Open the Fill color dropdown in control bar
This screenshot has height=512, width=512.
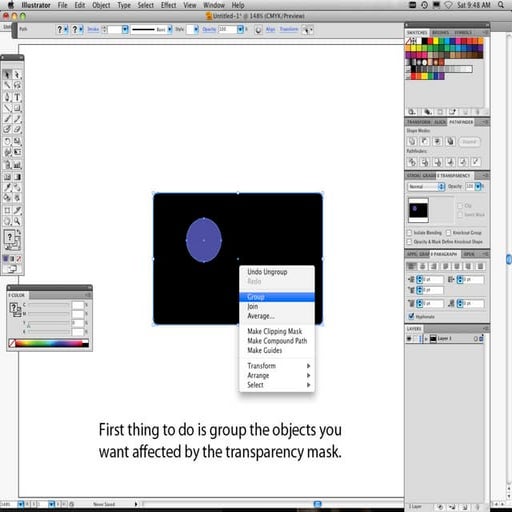pos(66,30)
